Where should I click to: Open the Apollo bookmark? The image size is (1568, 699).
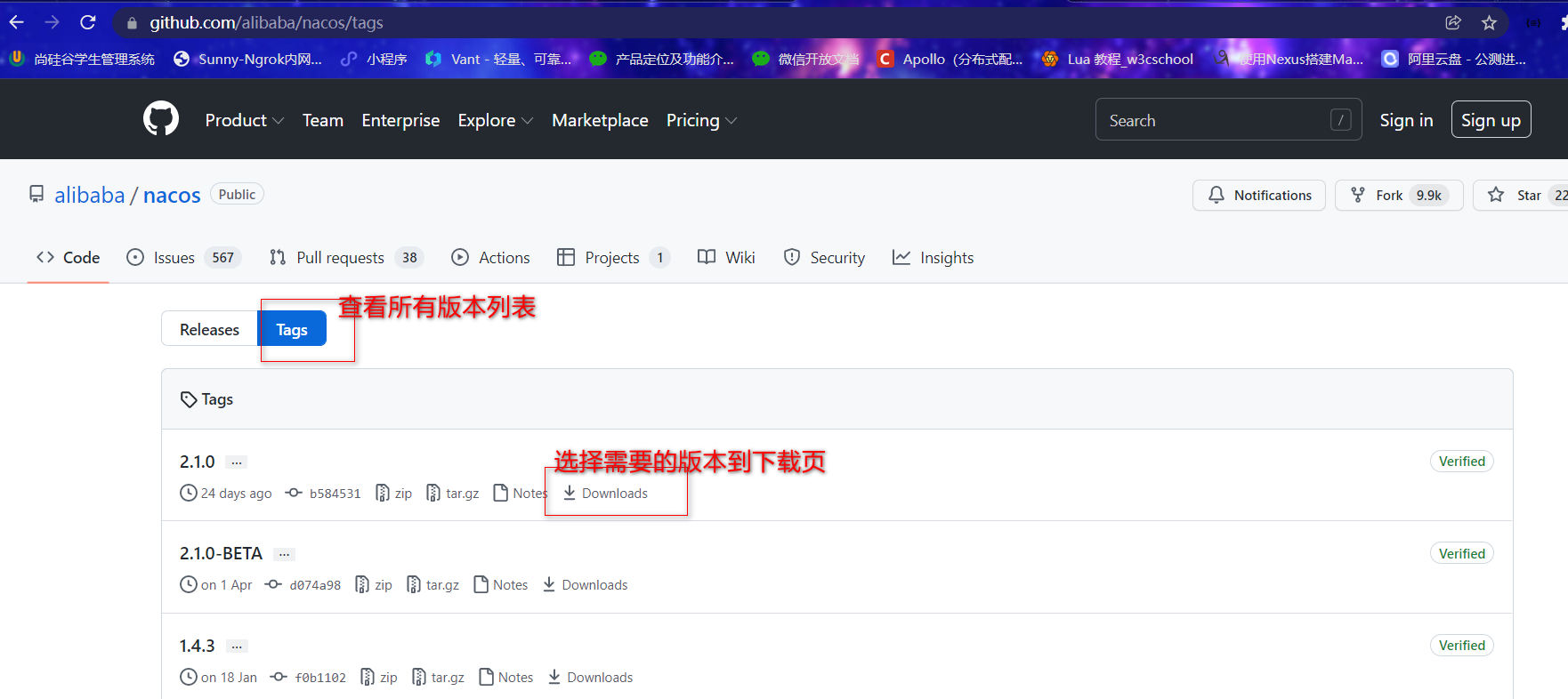point(950,59)
